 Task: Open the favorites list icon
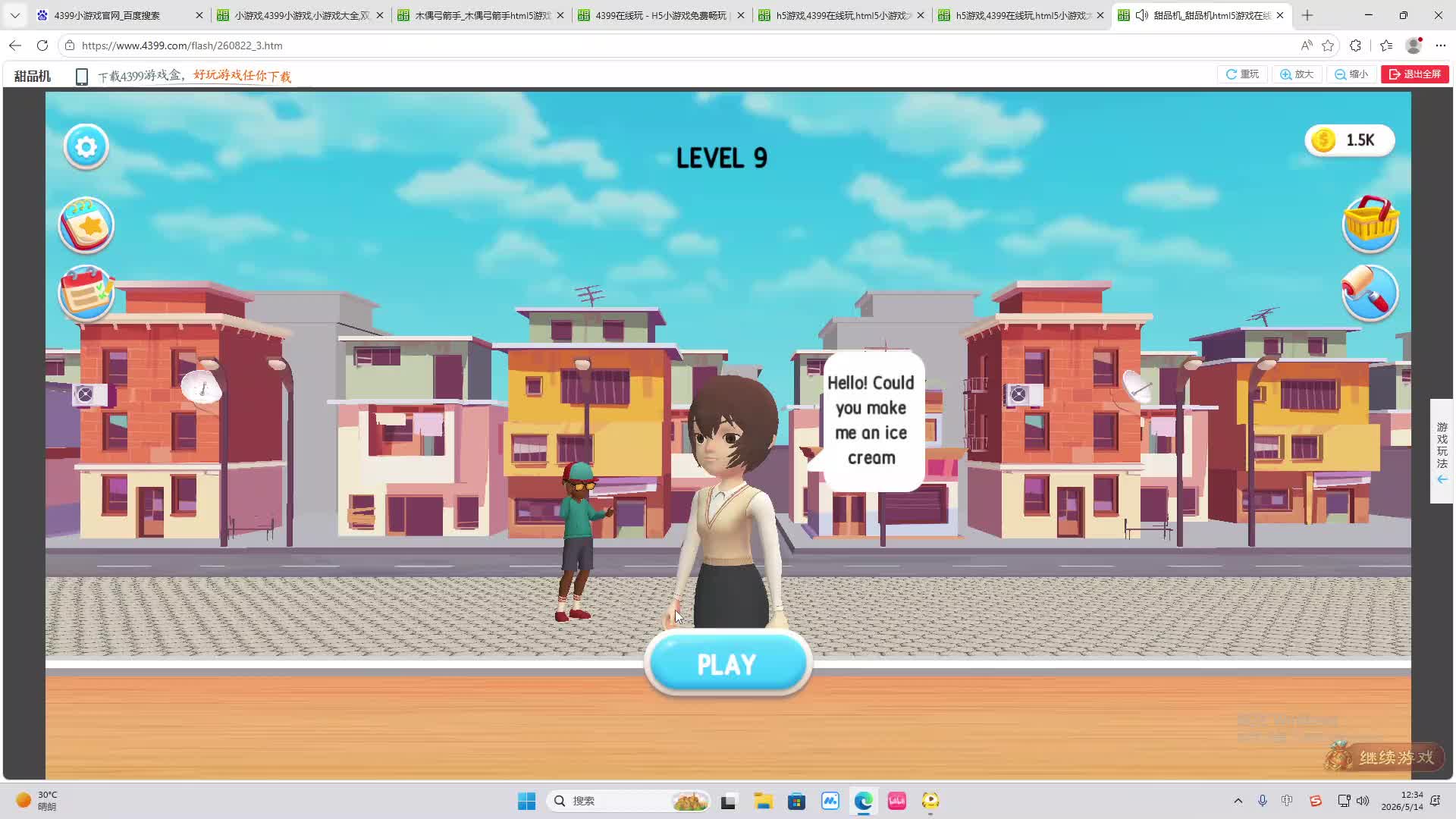pyautogui.click(x=1386, y=45)
